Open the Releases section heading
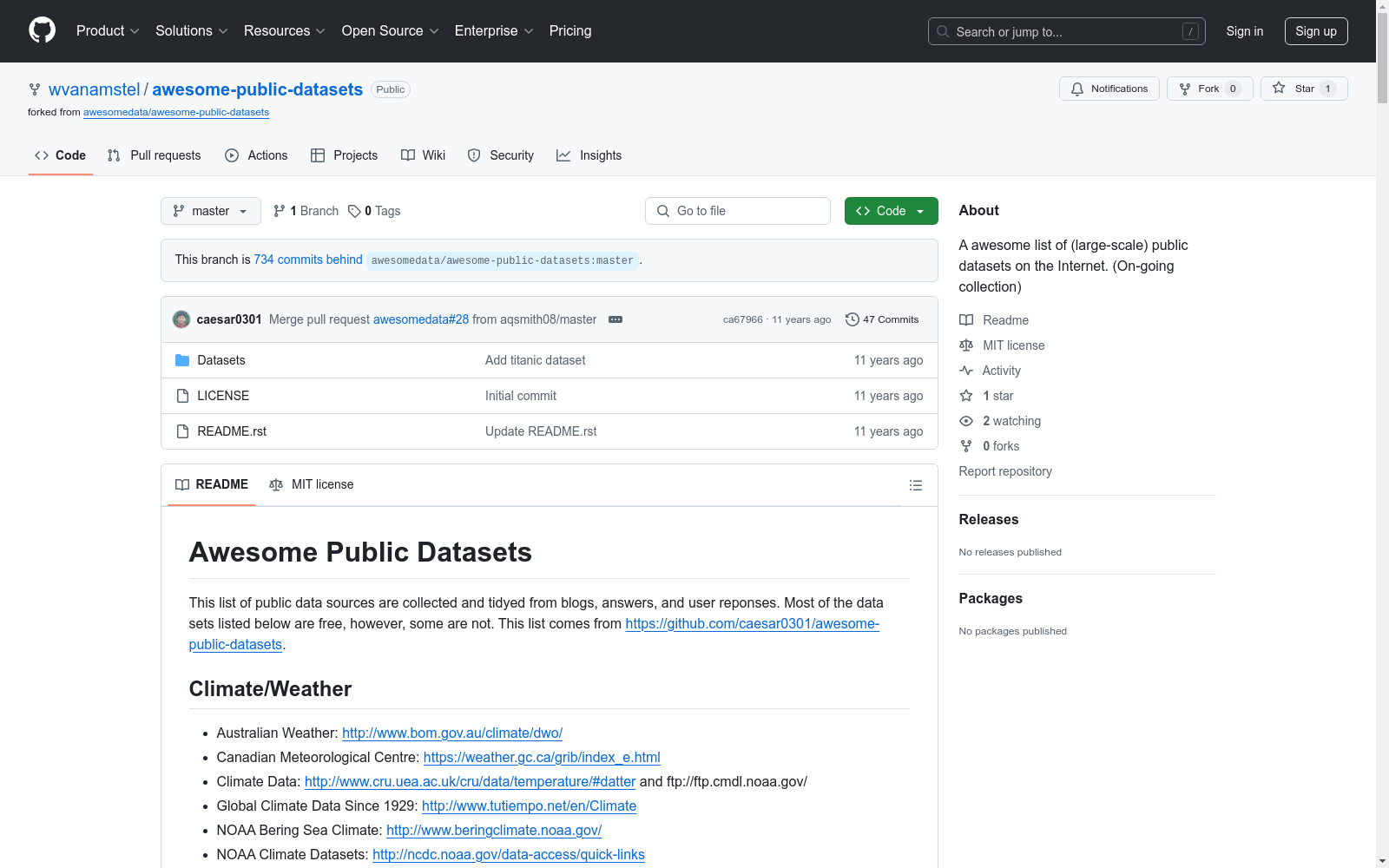The image size is (1389, 868). [989, 519]
